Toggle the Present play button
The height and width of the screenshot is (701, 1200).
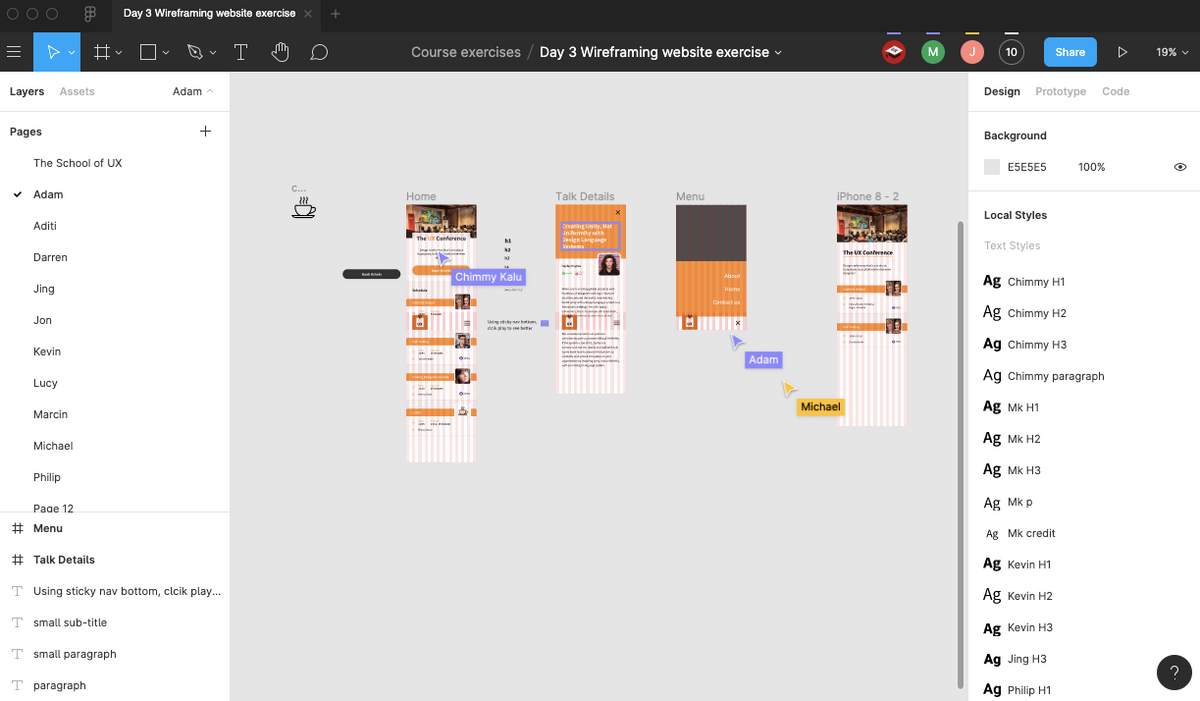tap(1122, 51)
